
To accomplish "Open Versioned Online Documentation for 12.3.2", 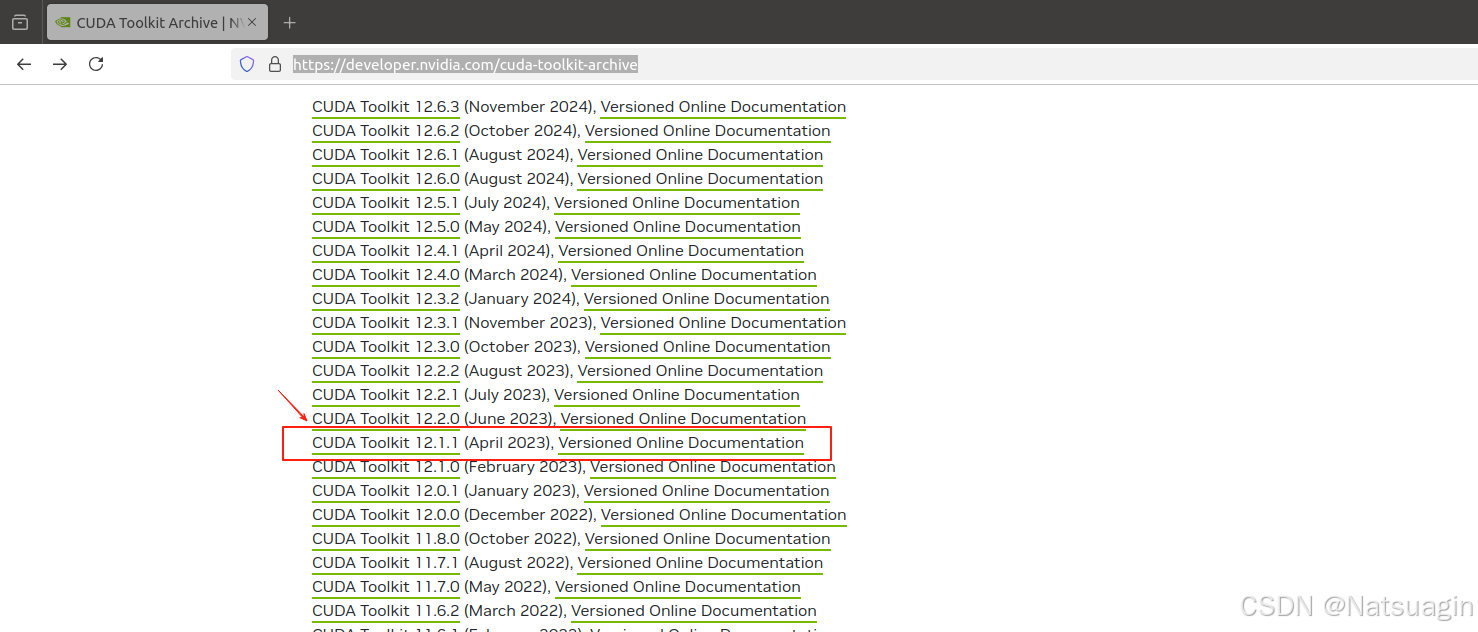I will (x=707, y=299).
